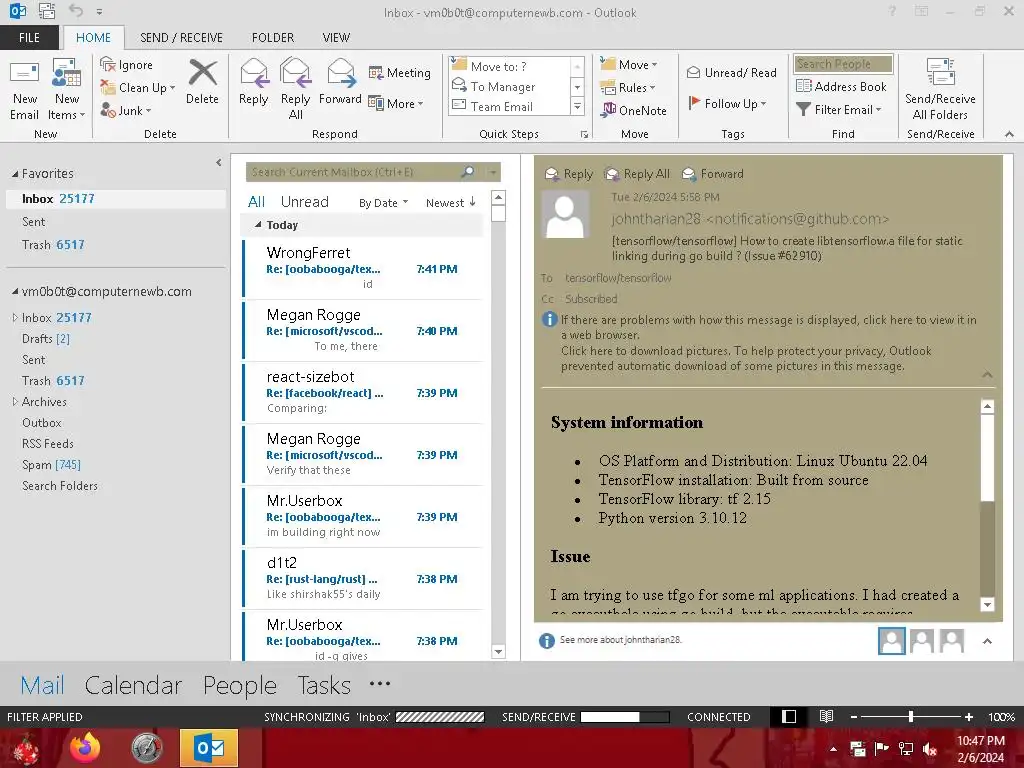Create a New Email message
The image size is (1024, 768).
tap(25, 89)
